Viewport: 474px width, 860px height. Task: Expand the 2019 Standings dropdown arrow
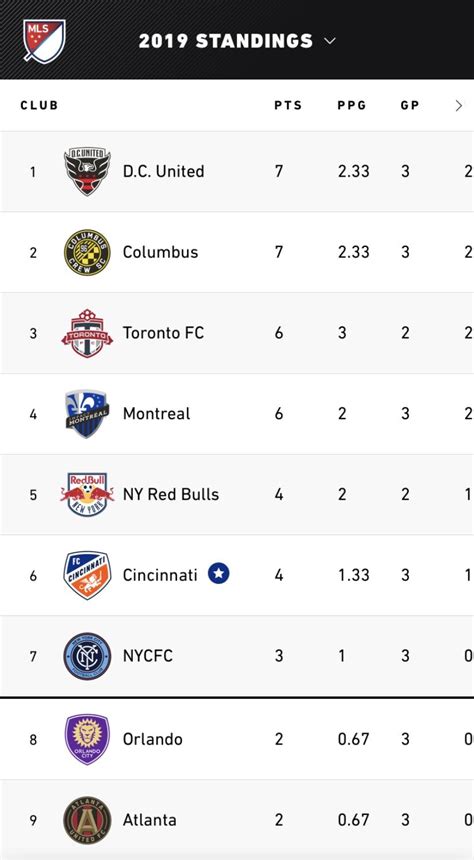click(330, 41)
